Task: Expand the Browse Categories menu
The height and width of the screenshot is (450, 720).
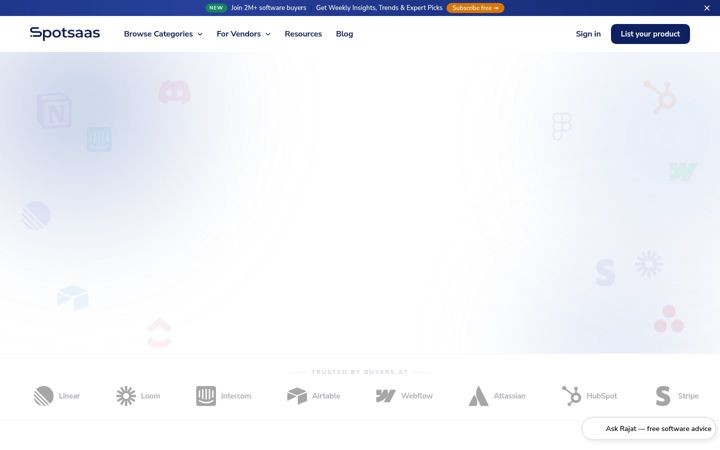Action: (x=163, y=34)
